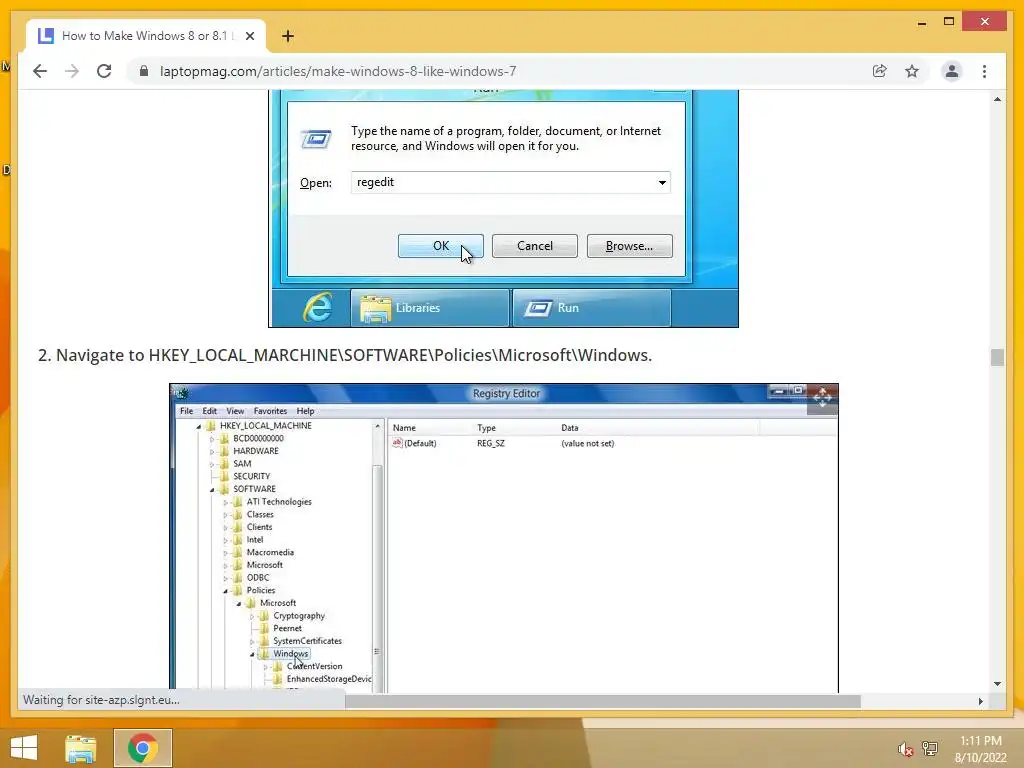Click the tab's laptopmag favicon

tap(46, 36)
